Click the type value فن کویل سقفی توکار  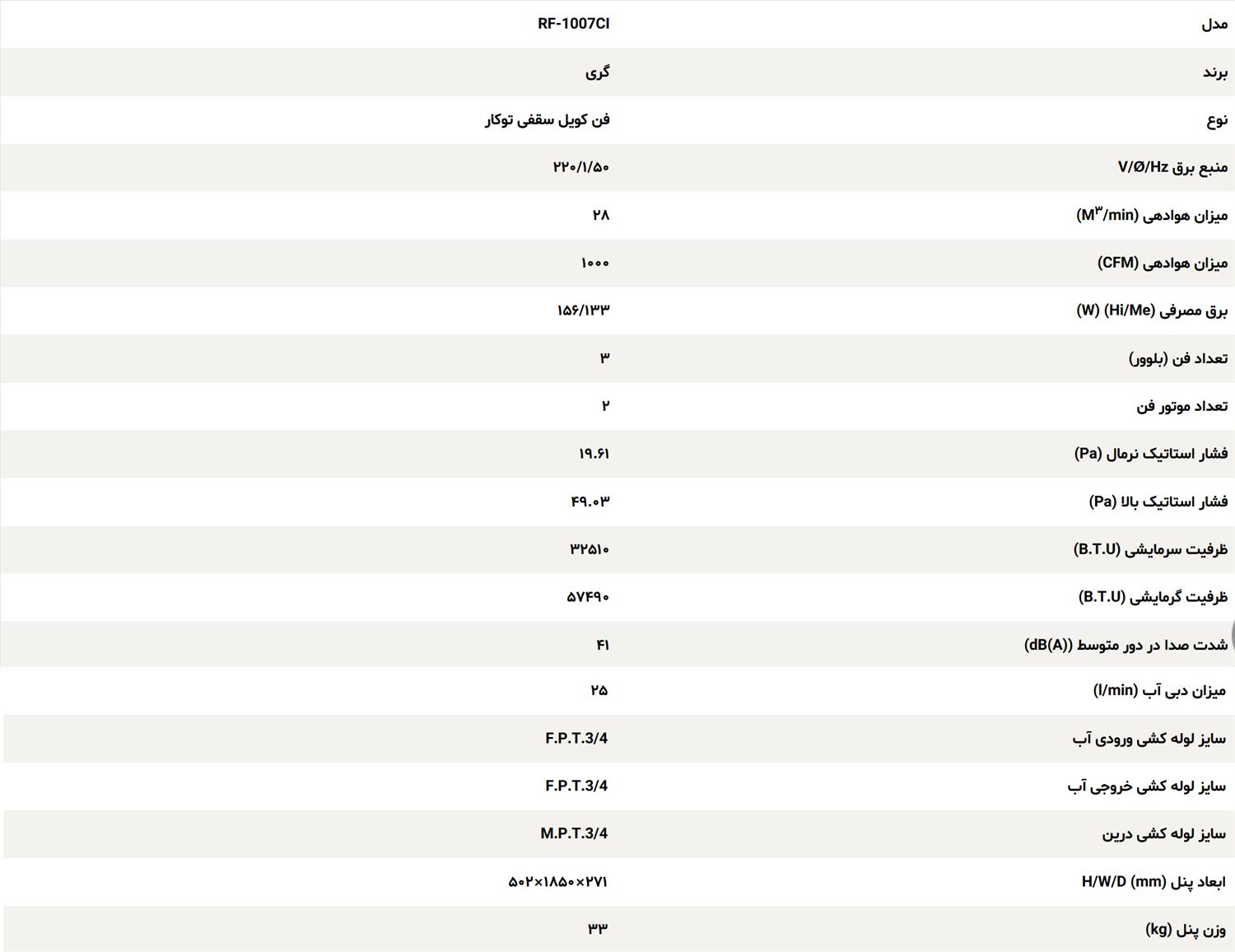point(547,120)
